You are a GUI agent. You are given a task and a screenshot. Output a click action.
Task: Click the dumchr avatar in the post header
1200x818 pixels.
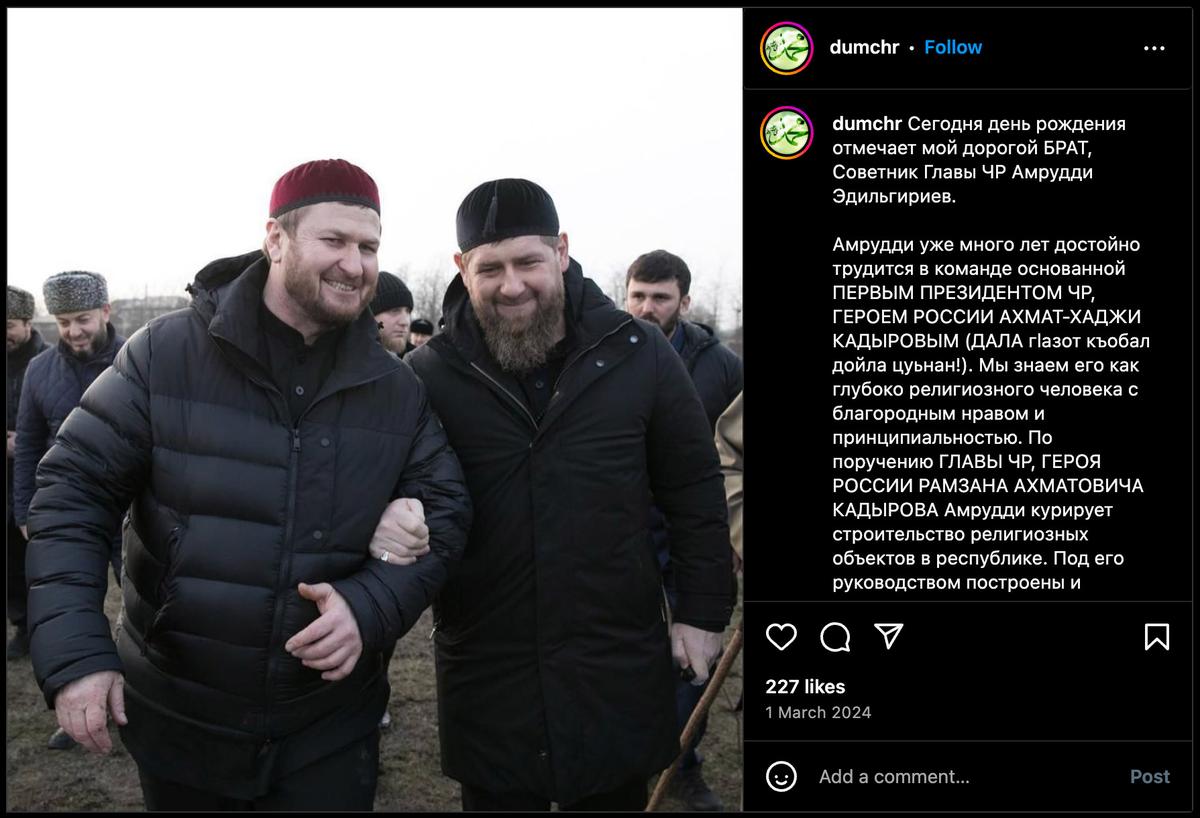coord(786,48)
